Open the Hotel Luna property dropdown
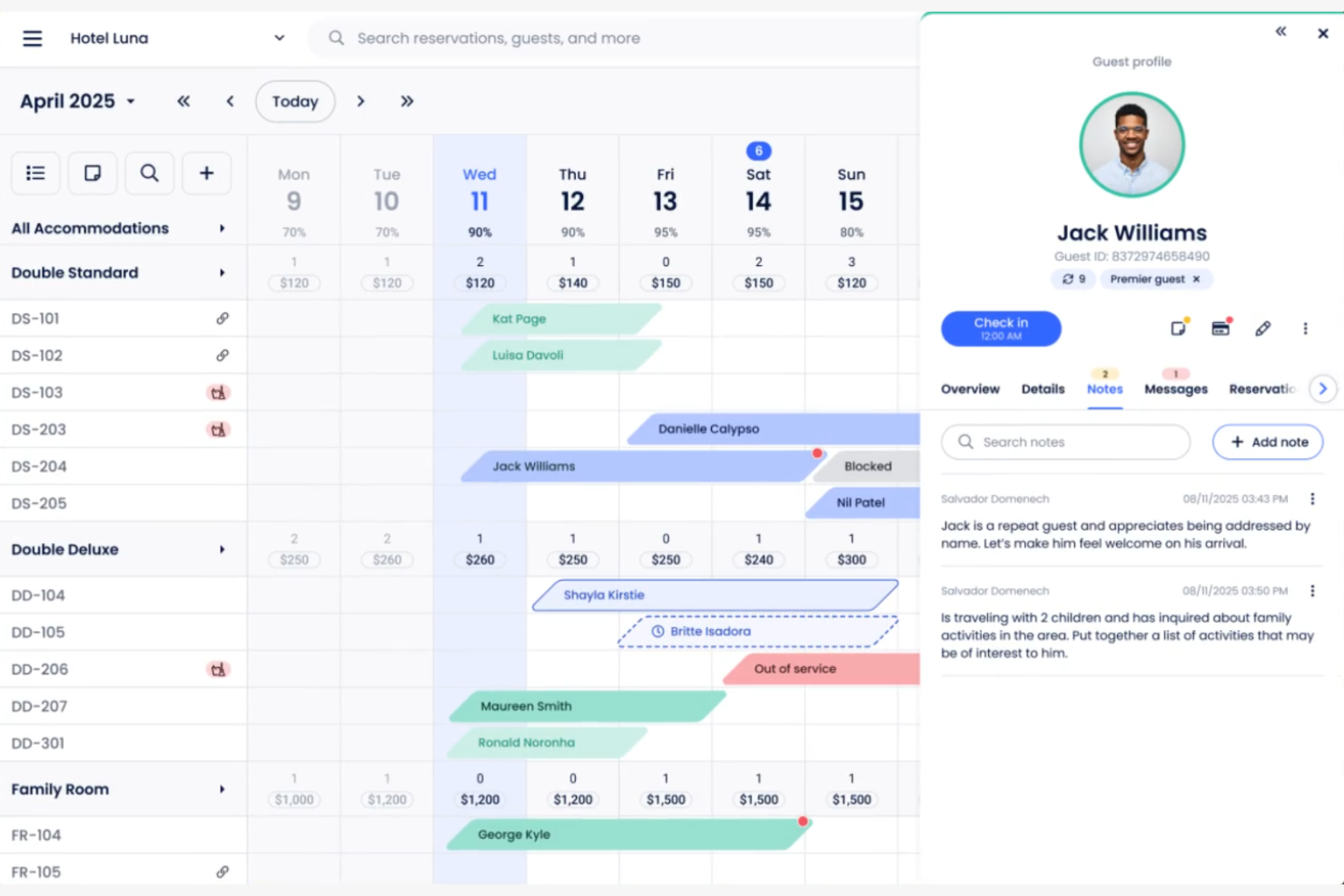 [177, 38]
